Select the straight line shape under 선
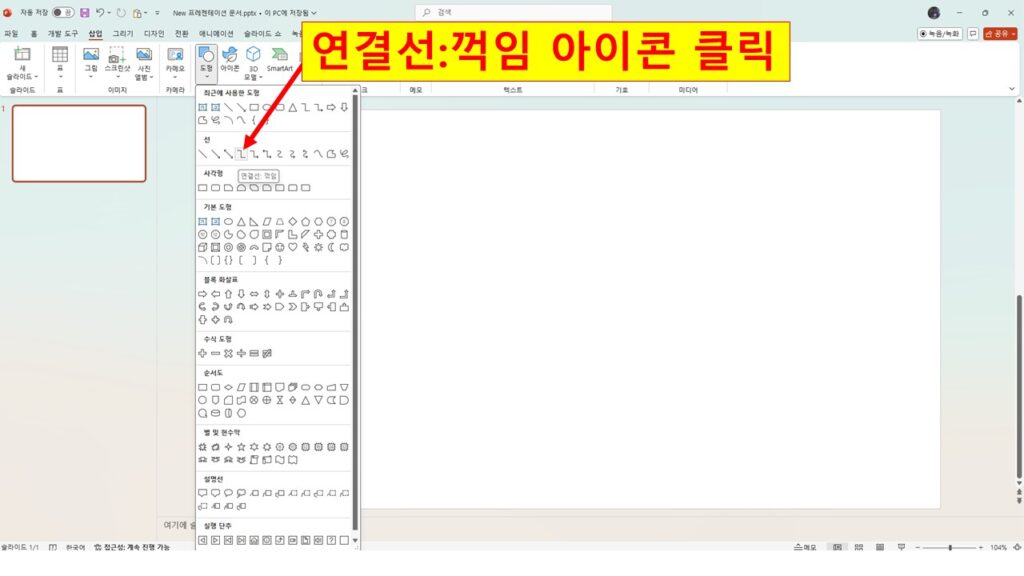This screenshot has width=1024, height=576. point(202,154)
